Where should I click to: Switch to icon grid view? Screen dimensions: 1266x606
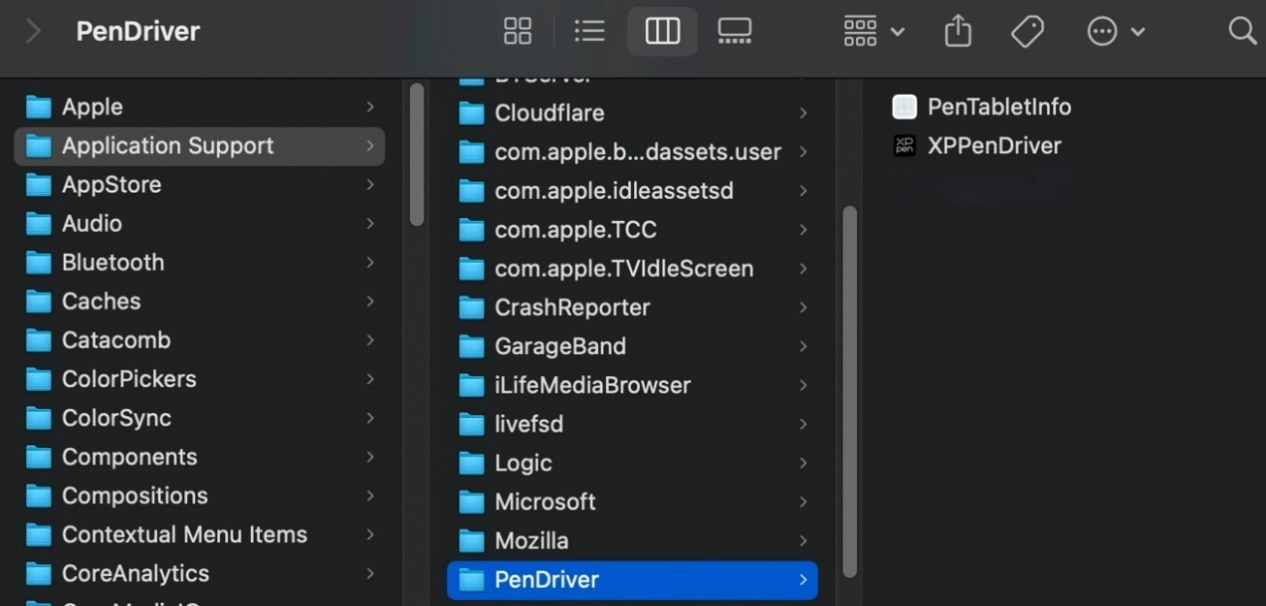coord(517,32)
